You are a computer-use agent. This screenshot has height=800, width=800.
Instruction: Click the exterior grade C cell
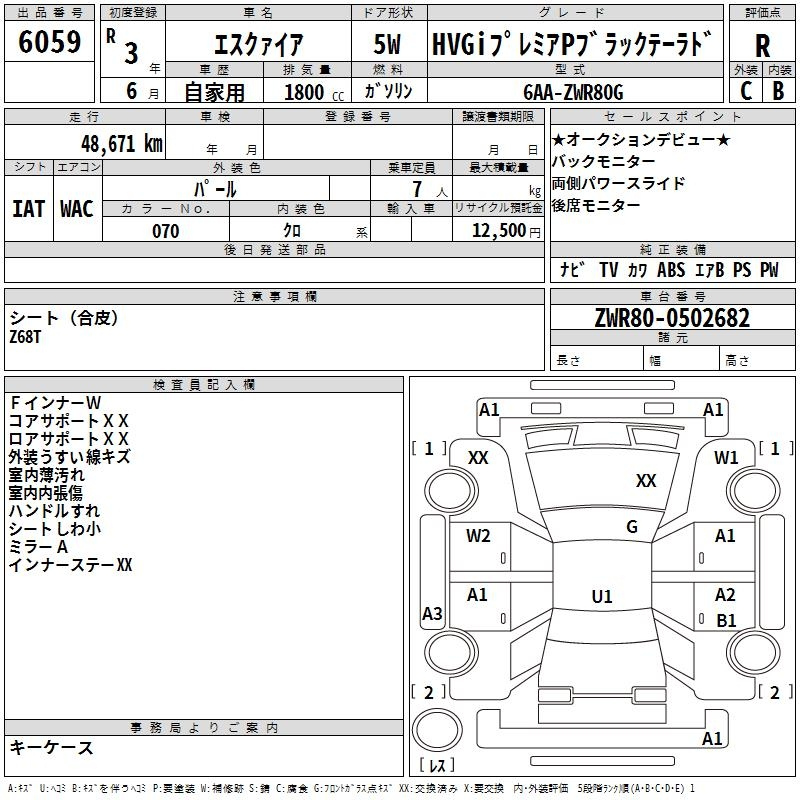(x=745, y=90)
